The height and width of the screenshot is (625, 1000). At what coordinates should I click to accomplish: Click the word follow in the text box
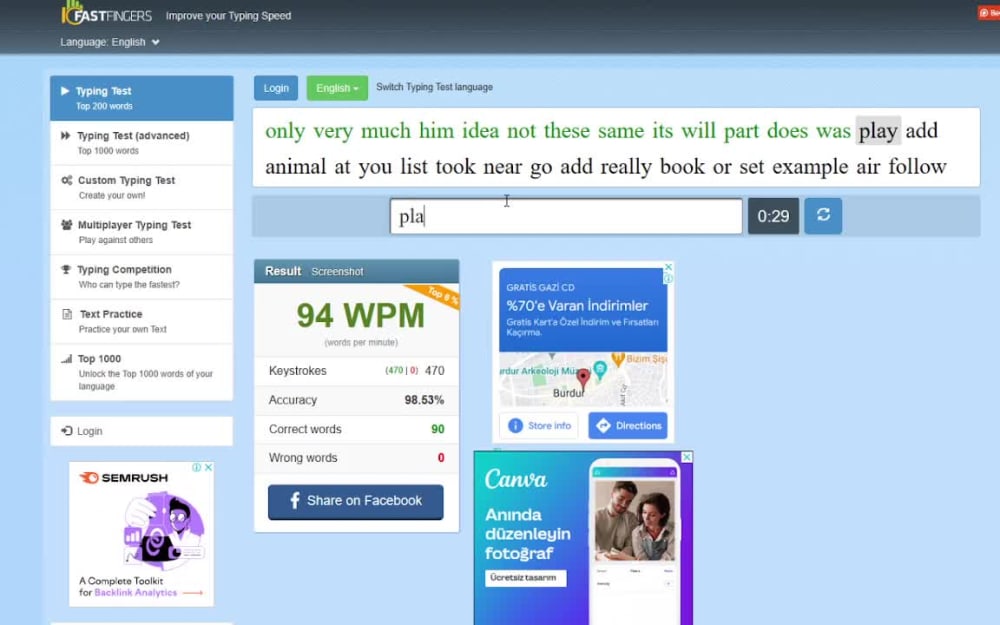(917, 166)
